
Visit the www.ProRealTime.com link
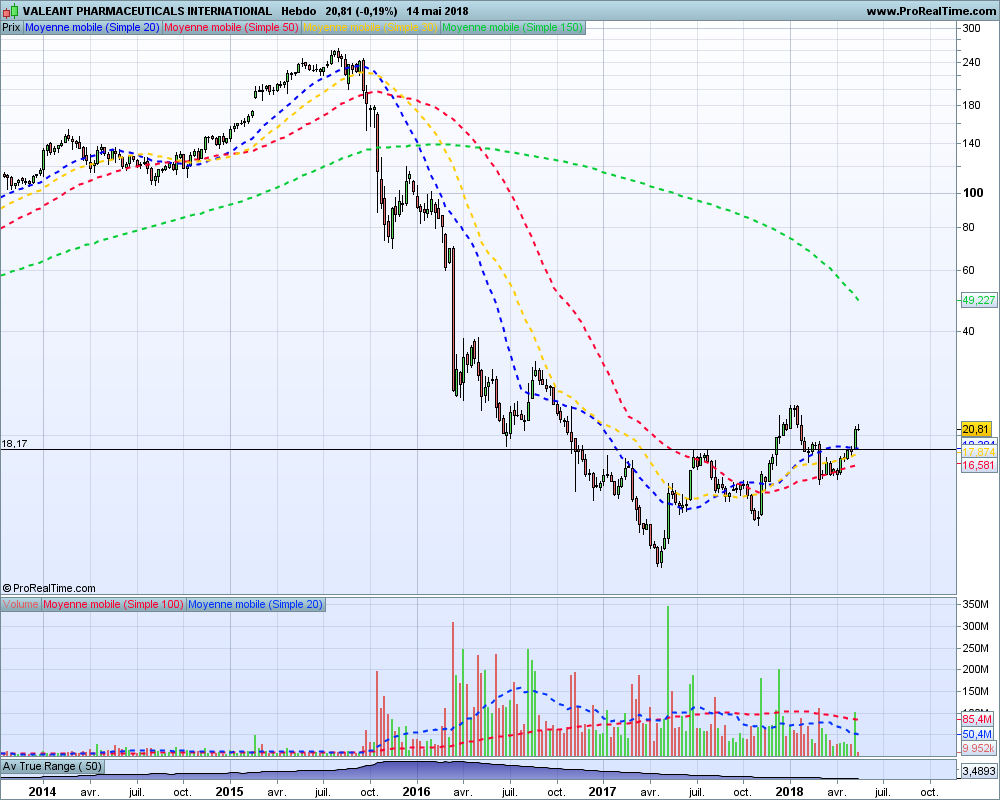pos(931,11)
